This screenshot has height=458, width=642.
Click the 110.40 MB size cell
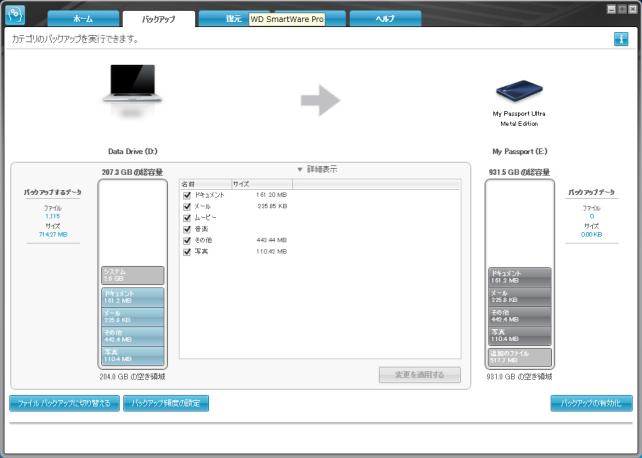pyautogui.click(x=271, y=252)
